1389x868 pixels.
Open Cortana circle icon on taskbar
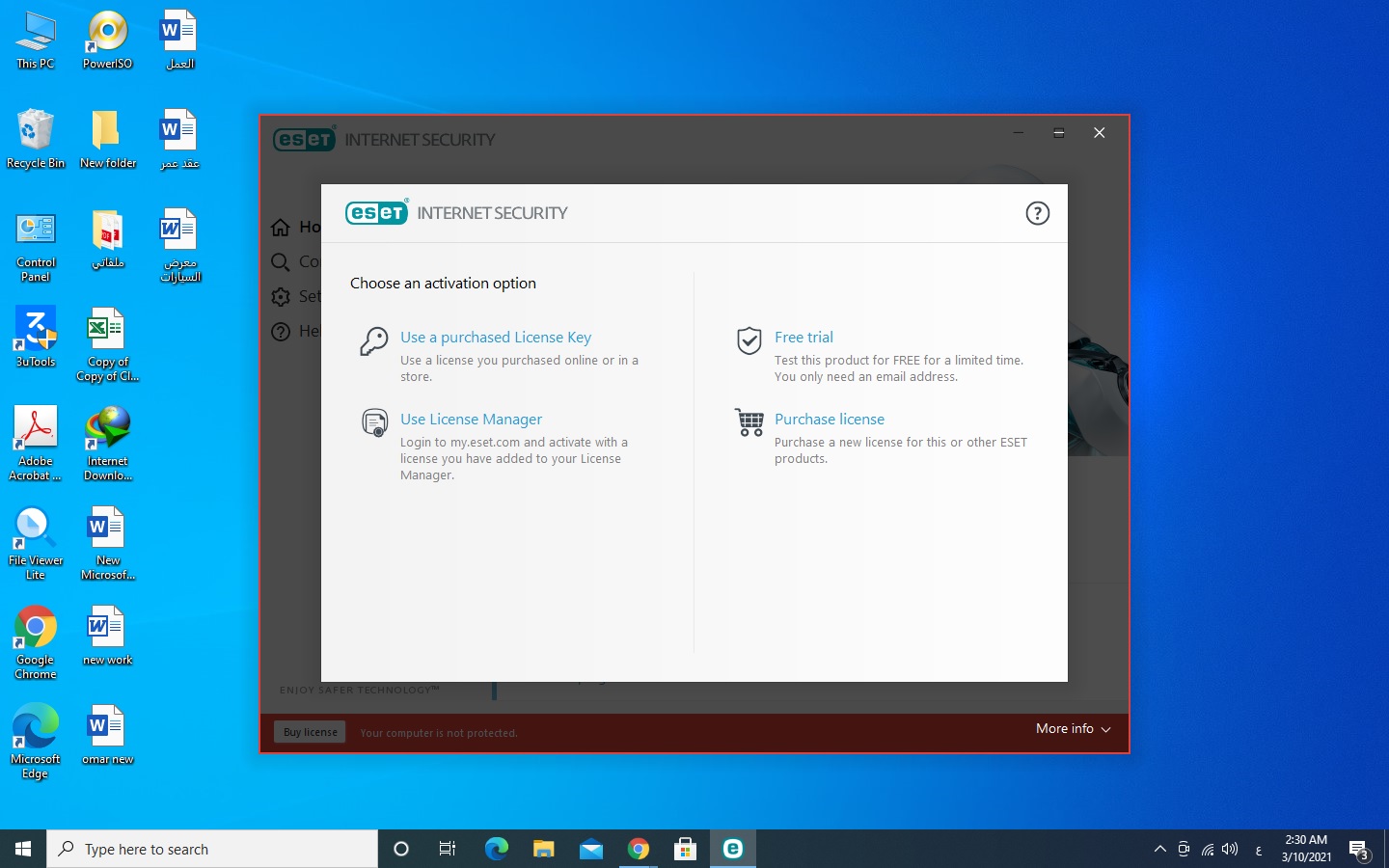401,849
